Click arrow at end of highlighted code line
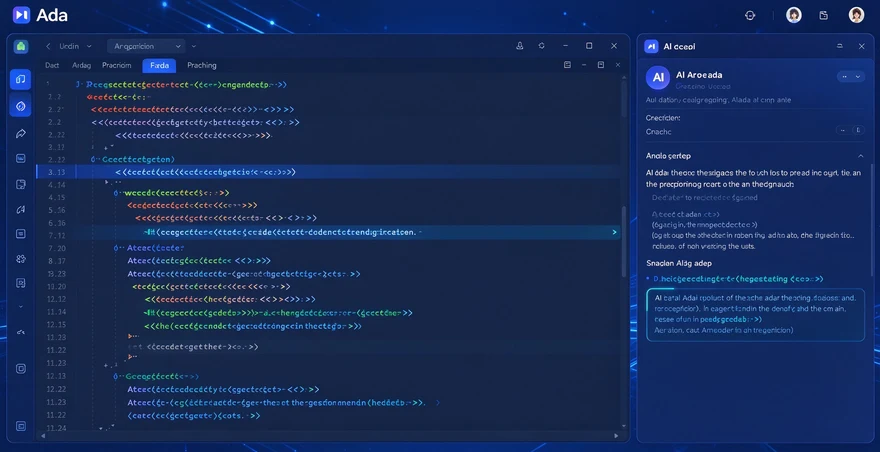This screenshot has width=880, height=452. click(614, 232)
